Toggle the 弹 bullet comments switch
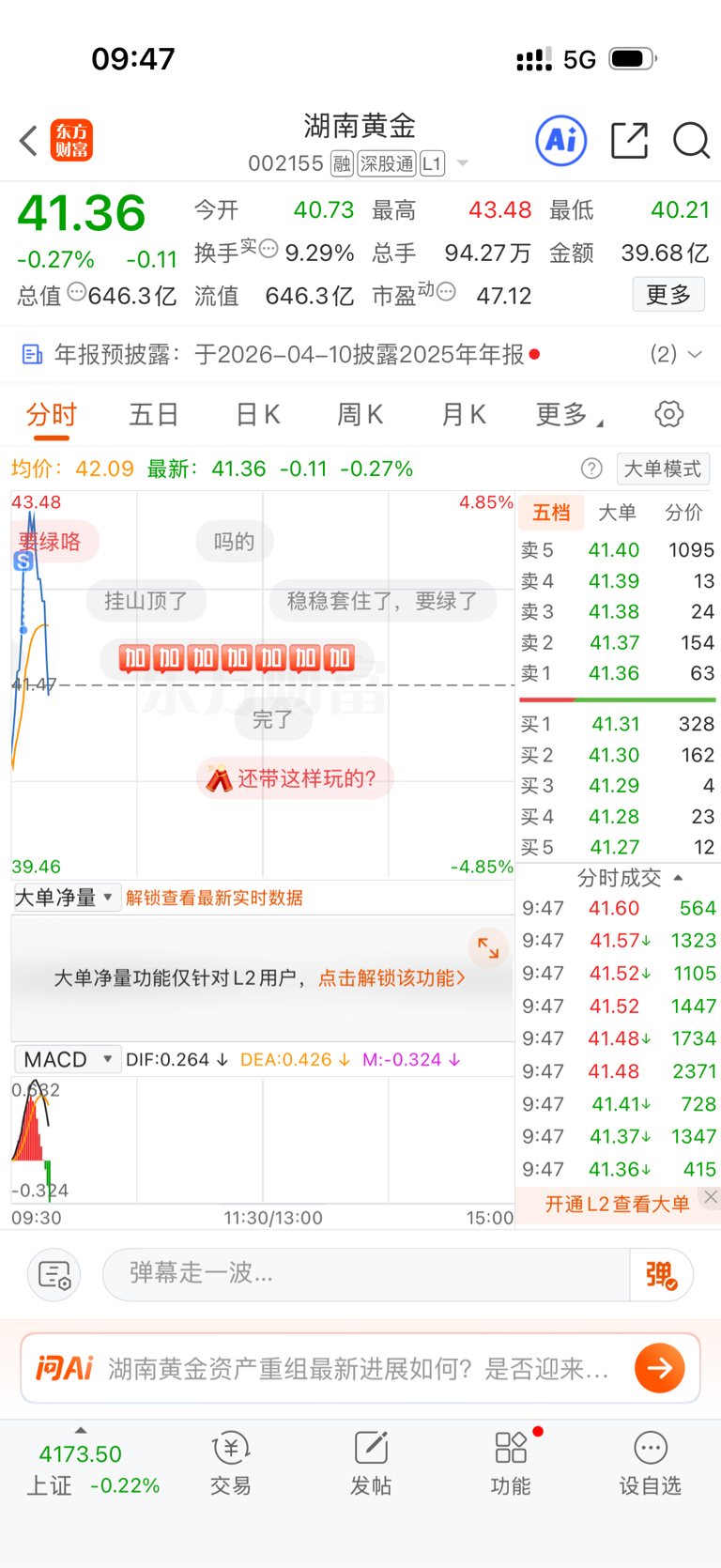 click(x=662, y=1274)
